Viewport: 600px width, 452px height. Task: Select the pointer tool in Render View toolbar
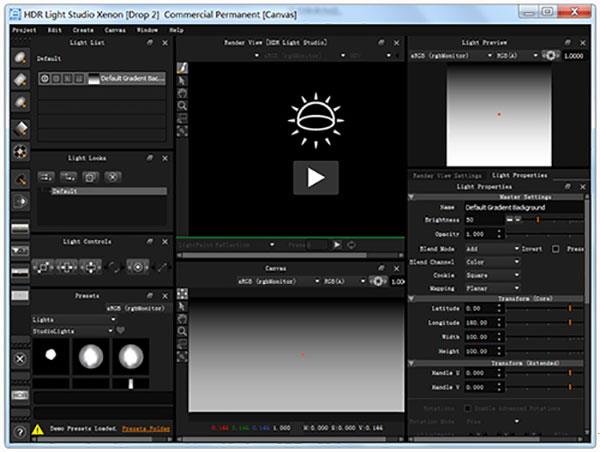[x=183, y=80]
